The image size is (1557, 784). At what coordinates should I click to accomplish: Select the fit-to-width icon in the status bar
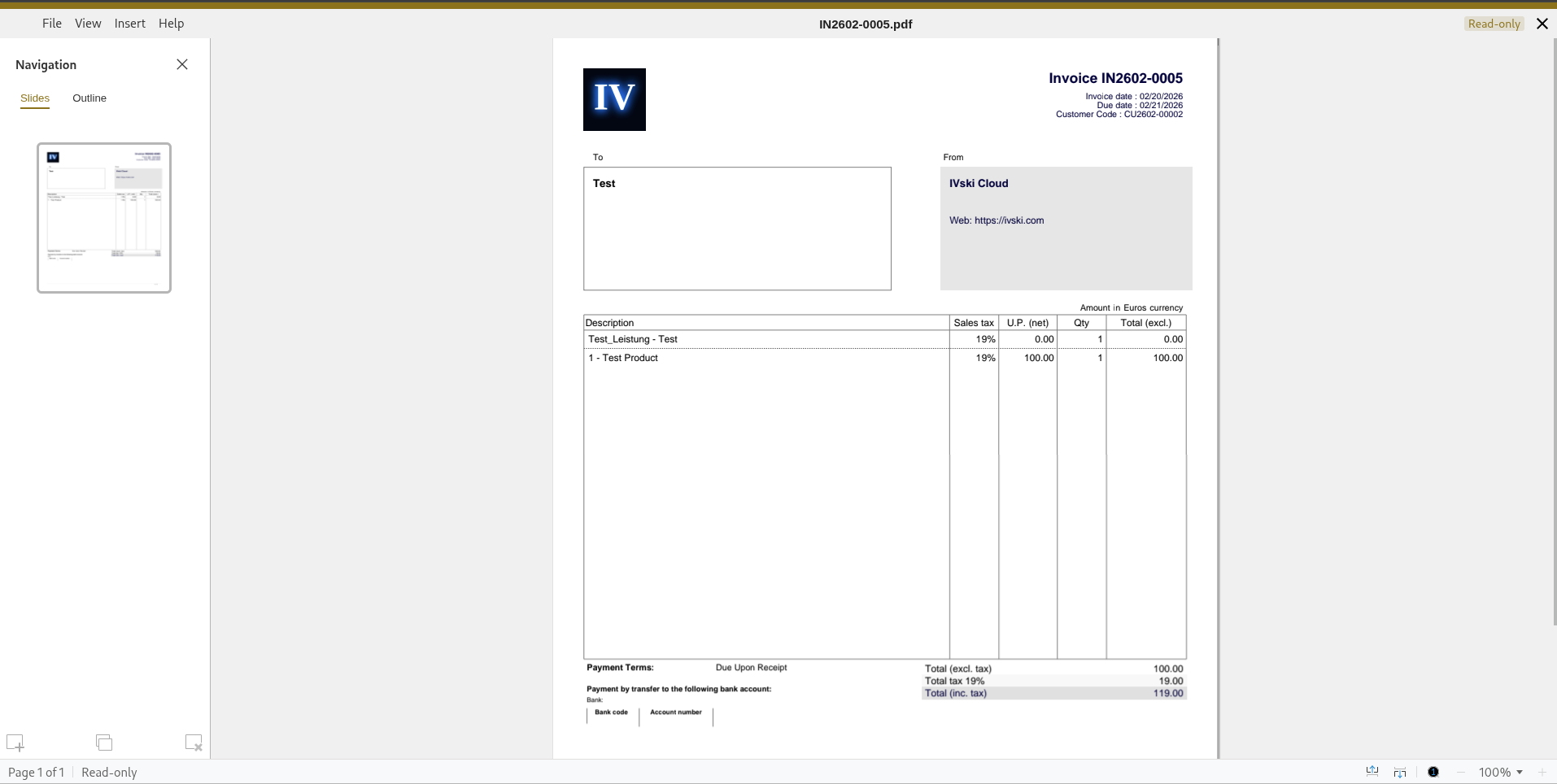pos(1372,772)
